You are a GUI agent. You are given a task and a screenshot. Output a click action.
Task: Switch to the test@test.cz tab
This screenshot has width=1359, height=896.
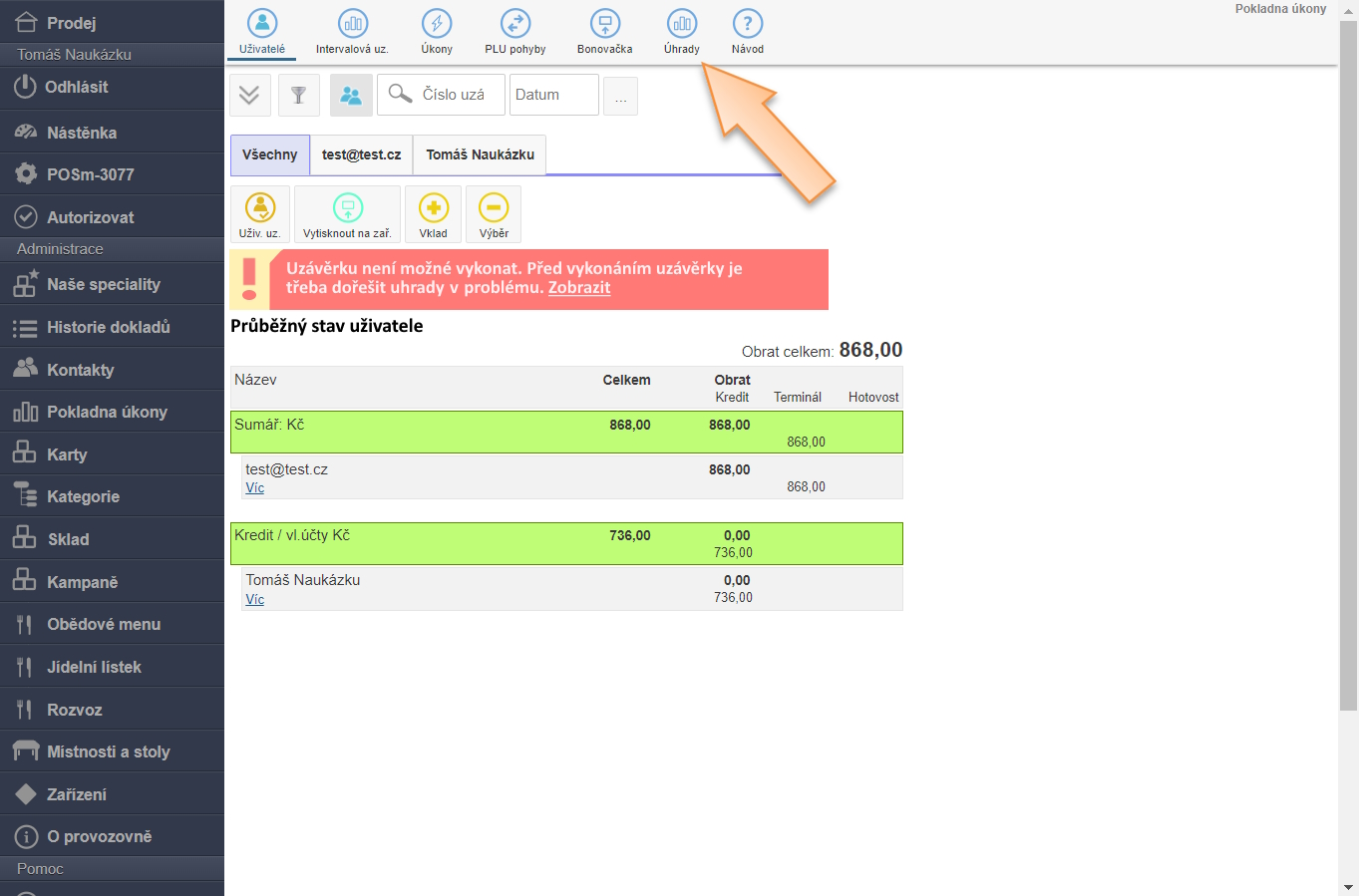coord(361,155)
